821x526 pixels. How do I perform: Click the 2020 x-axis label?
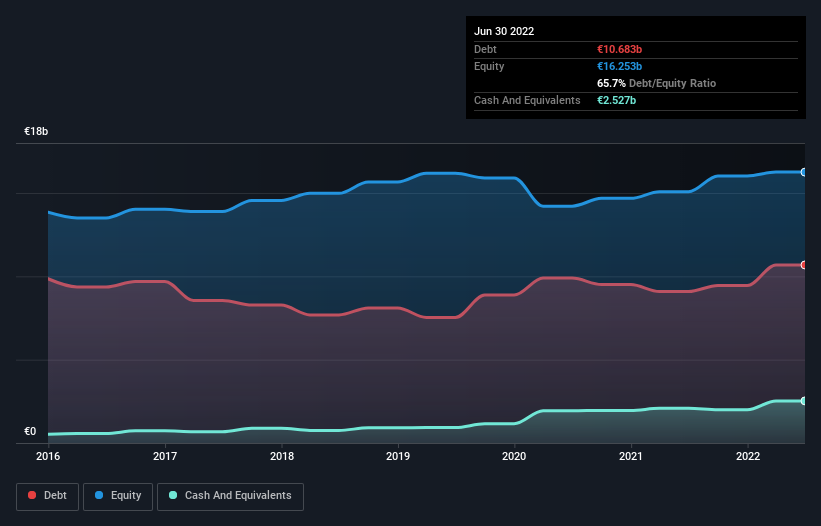pos(514,456)
